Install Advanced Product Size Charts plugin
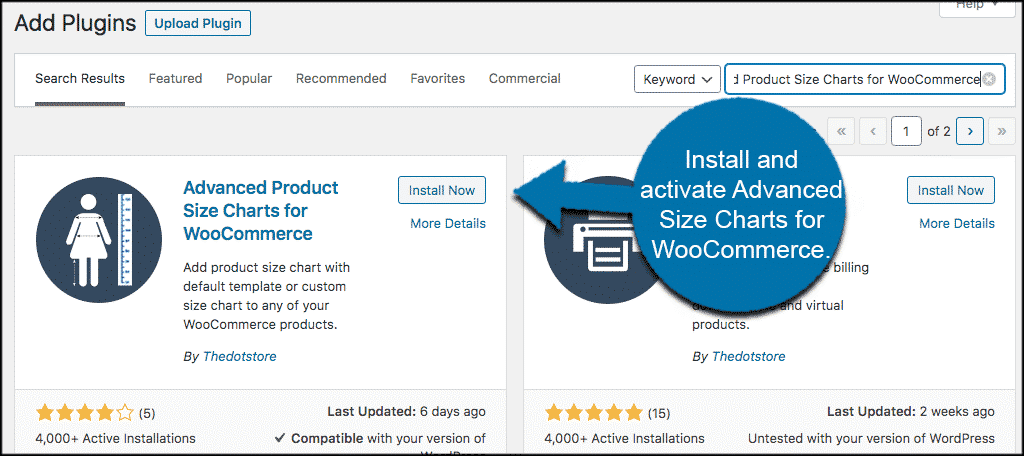The width and height of the screenshot is (1024, 456). (x=441, y=190)
